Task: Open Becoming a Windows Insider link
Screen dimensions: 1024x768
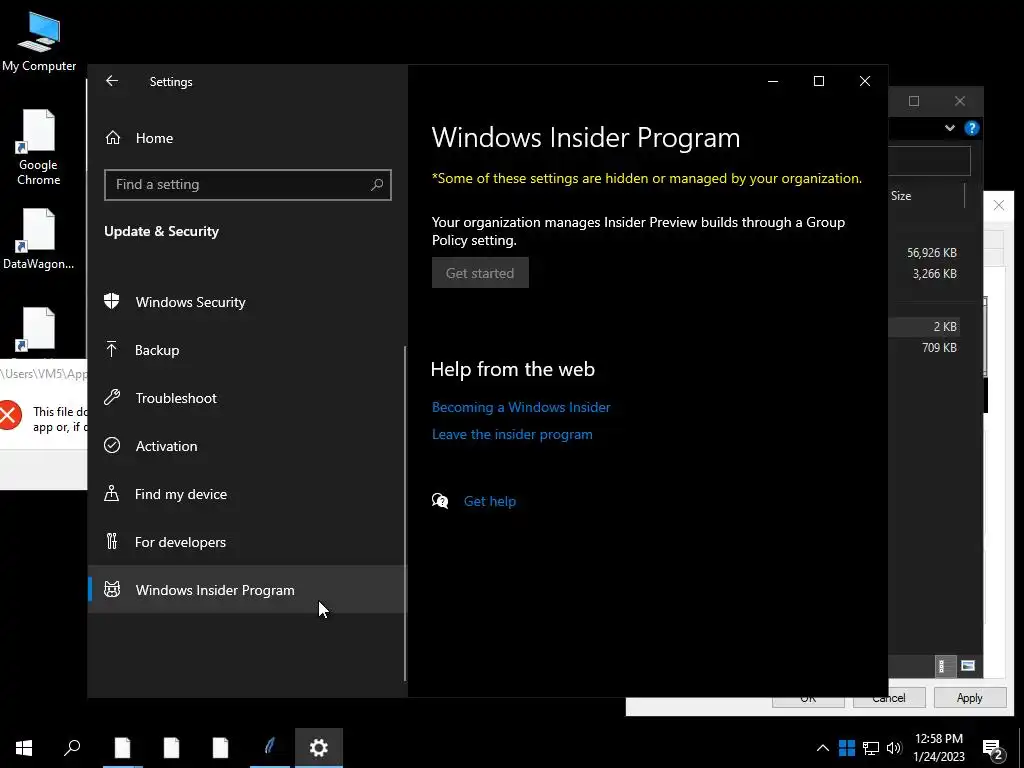Action: [x=521, y=407]
